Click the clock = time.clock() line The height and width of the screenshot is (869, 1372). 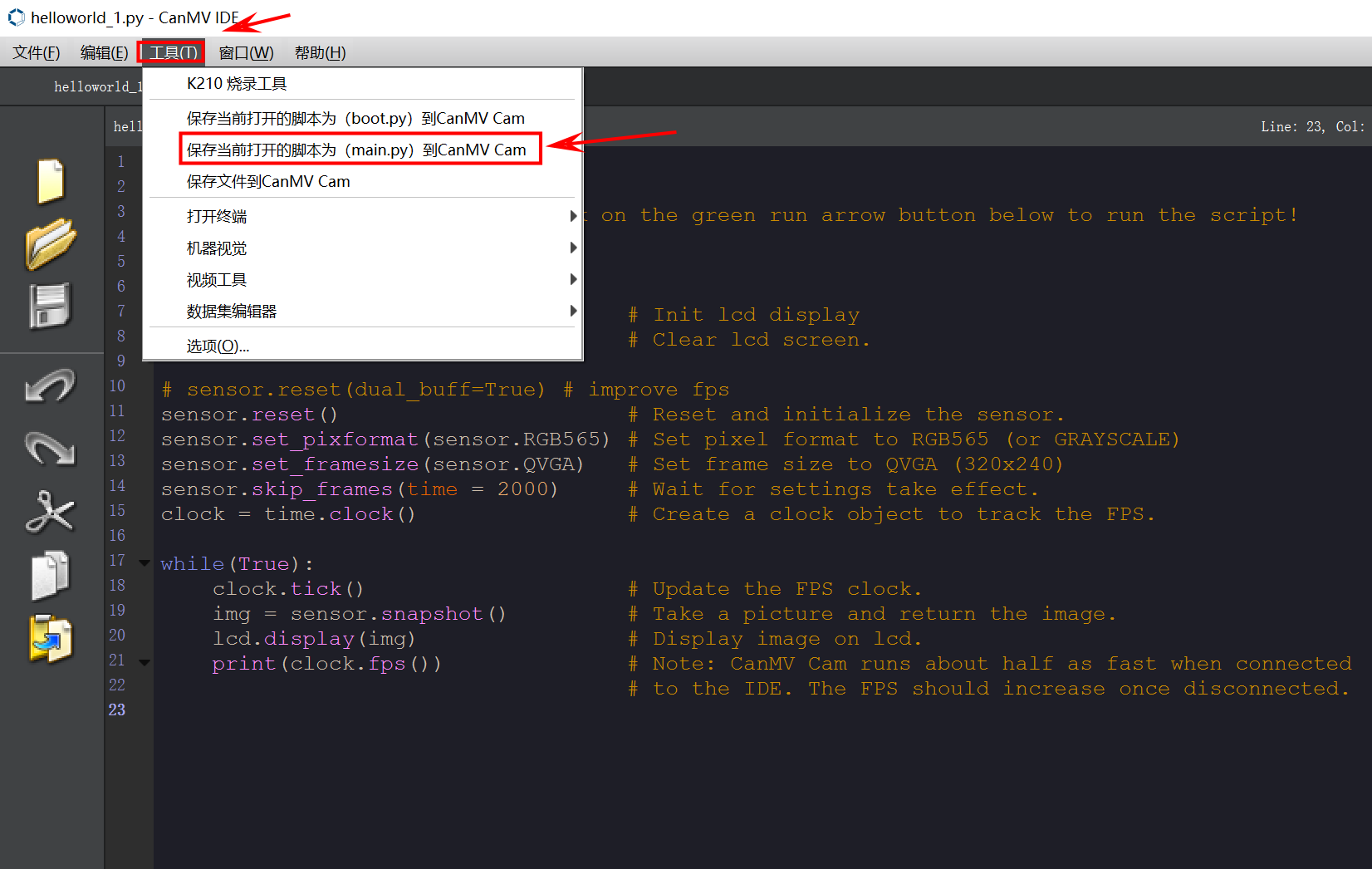tap(288, 514)
